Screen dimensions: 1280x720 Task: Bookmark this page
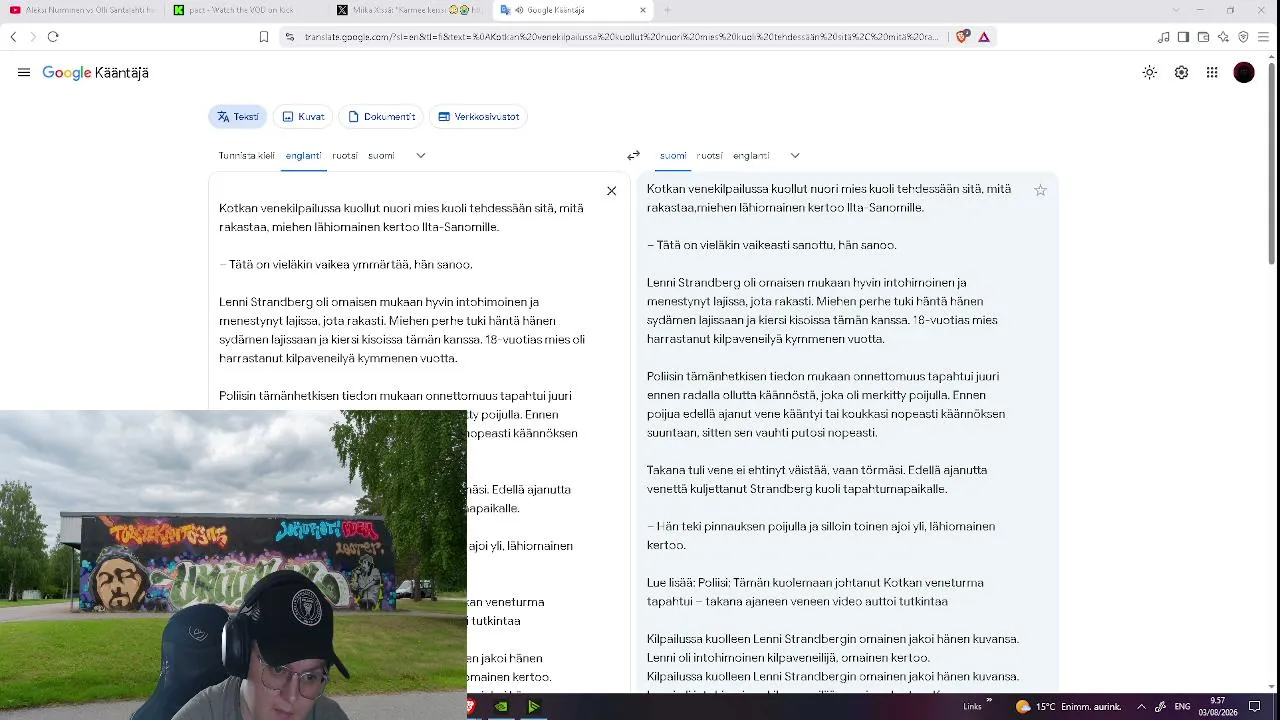click(264, 37)
